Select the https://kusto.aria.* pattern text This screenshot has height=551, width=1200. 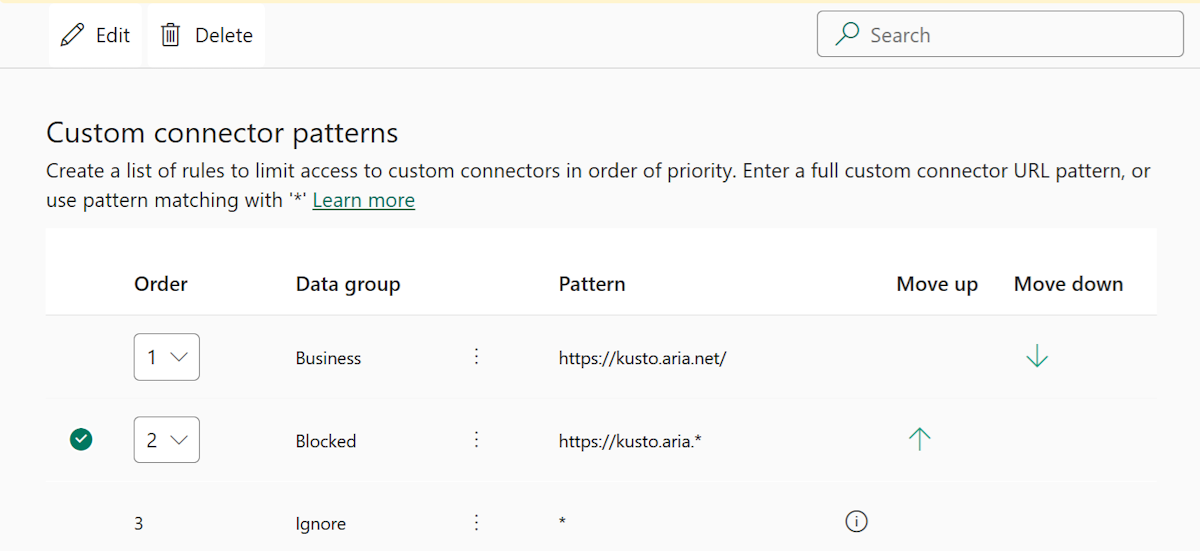click(630, 441)
